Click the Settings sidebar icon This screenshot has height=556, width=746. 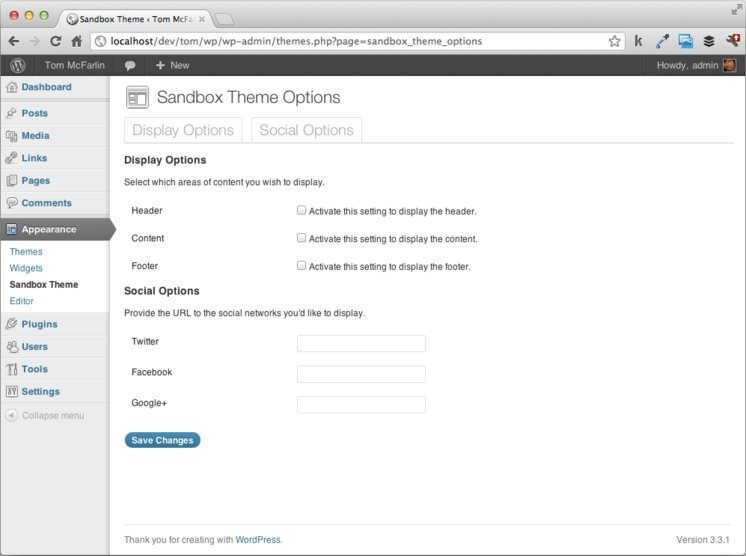click(11, 391)
